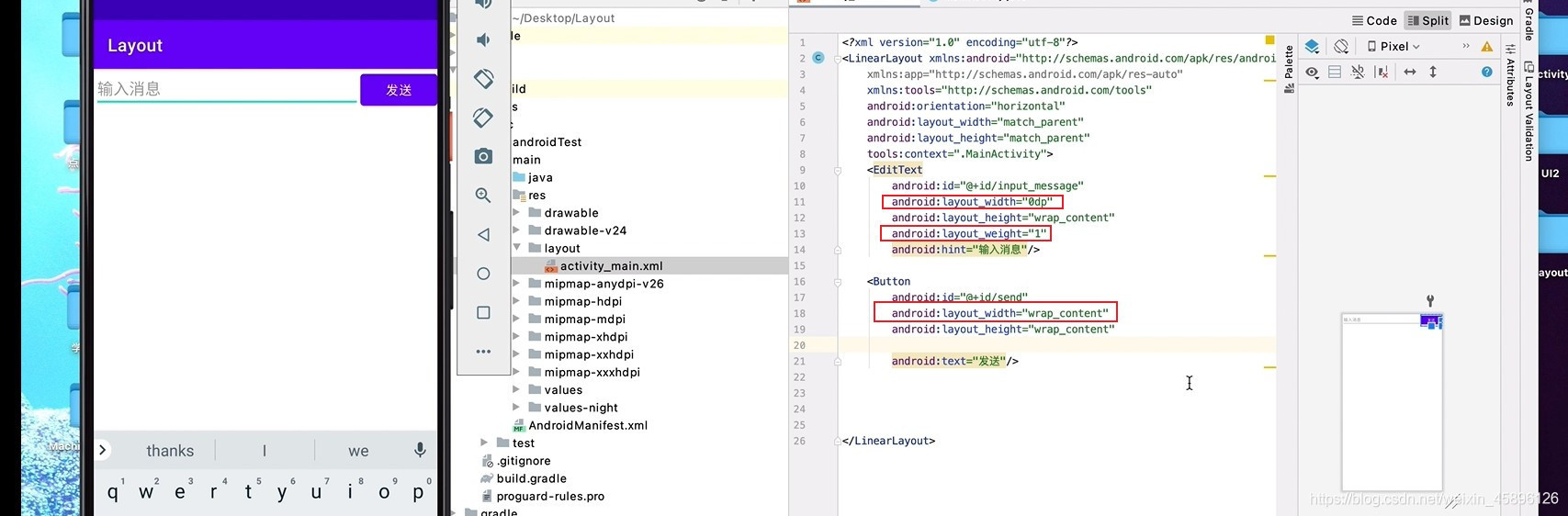Click orientation for preview icon

pos(1342,46)
